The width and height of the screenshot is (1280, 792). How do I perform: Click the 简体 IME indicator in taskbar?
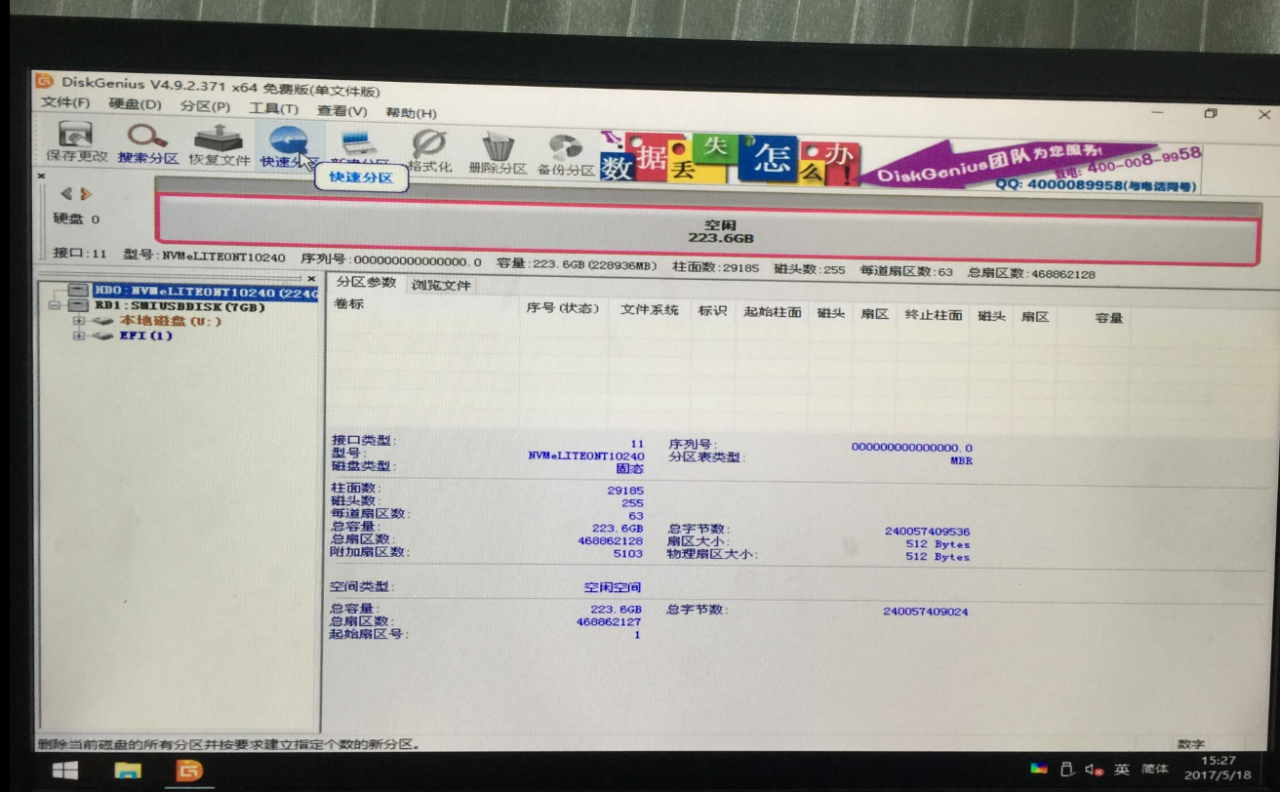[x=1155, y=769]
